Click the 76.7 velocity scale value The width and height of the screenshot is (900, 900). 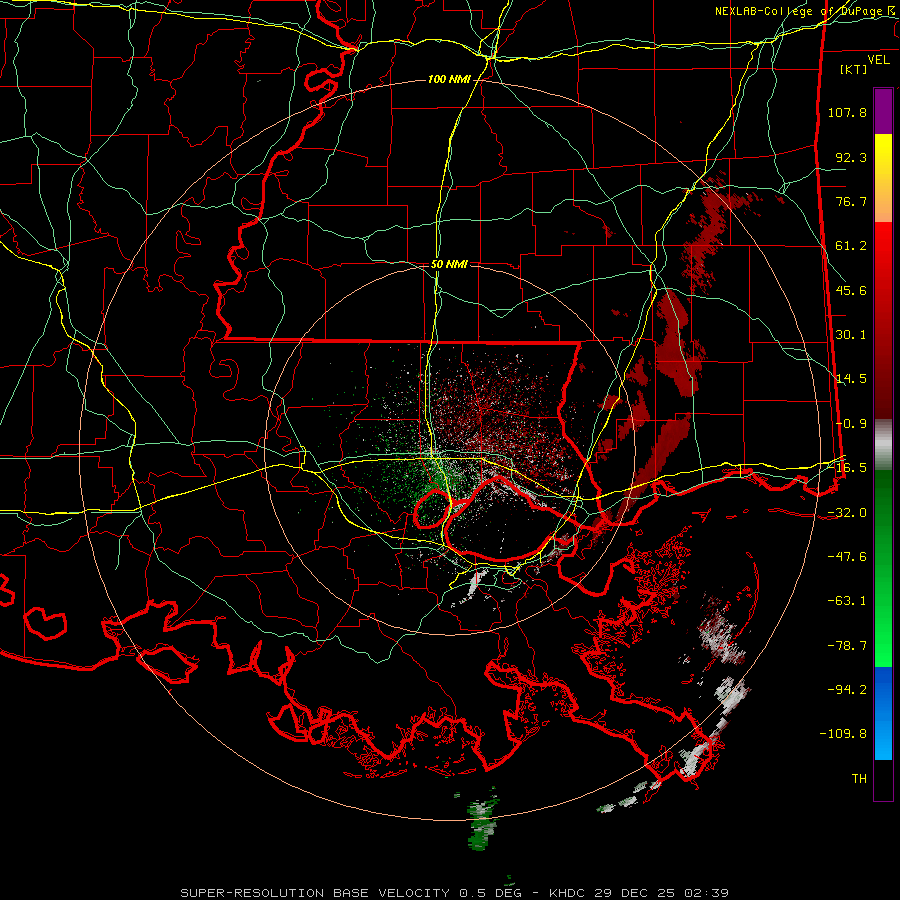click(851, 201)
